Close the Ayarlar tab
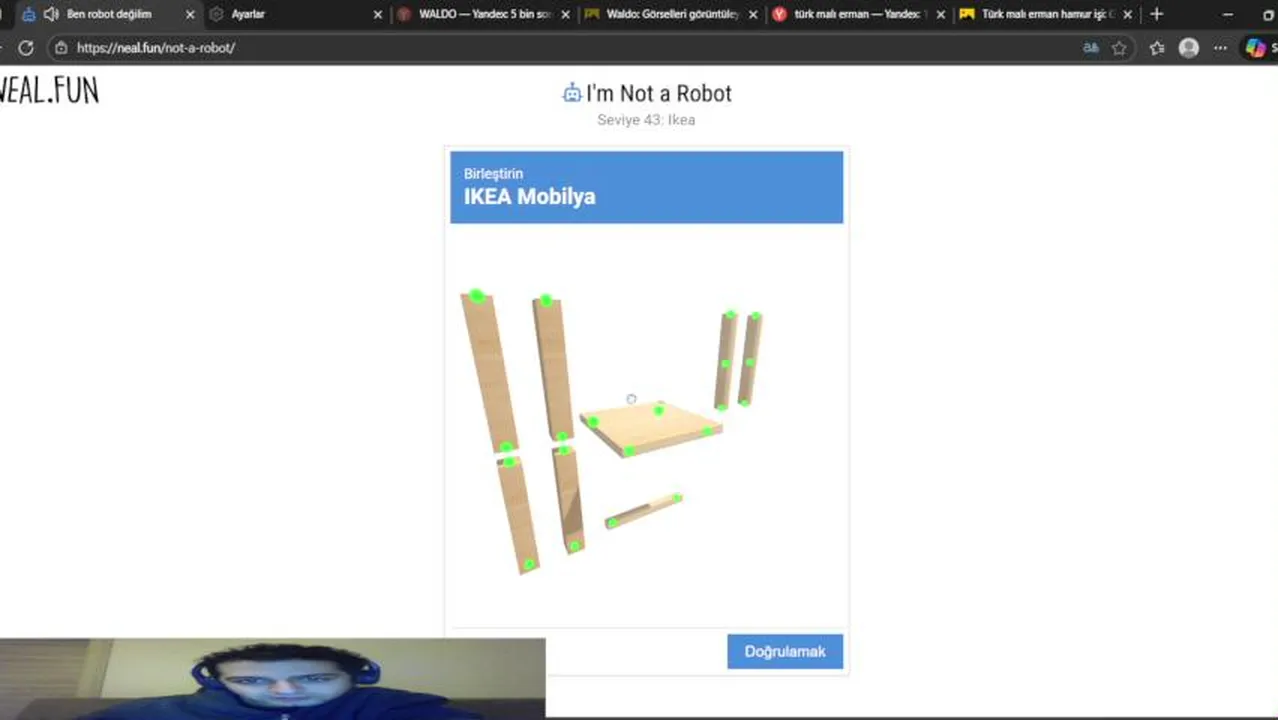1278x720 pixels. pos(377,15)
